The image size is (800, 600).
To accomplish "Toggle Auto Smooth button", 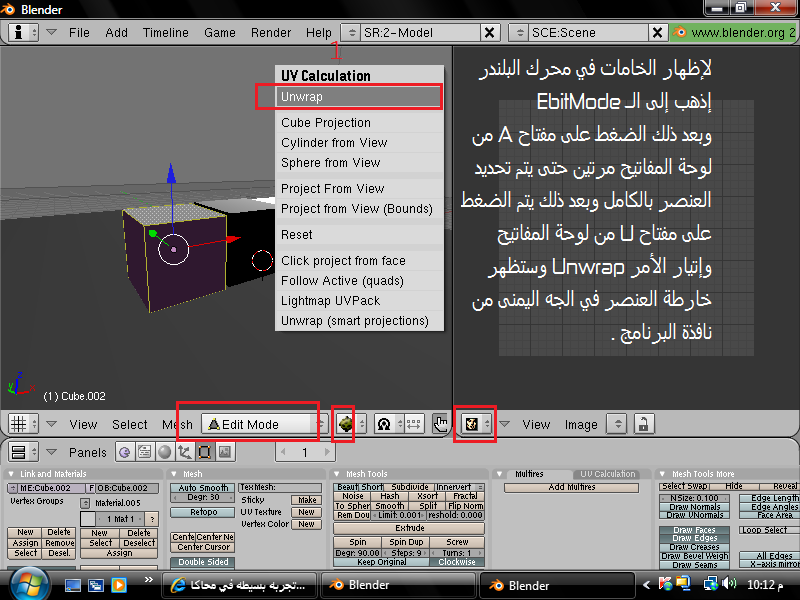I will click(203, 488).
